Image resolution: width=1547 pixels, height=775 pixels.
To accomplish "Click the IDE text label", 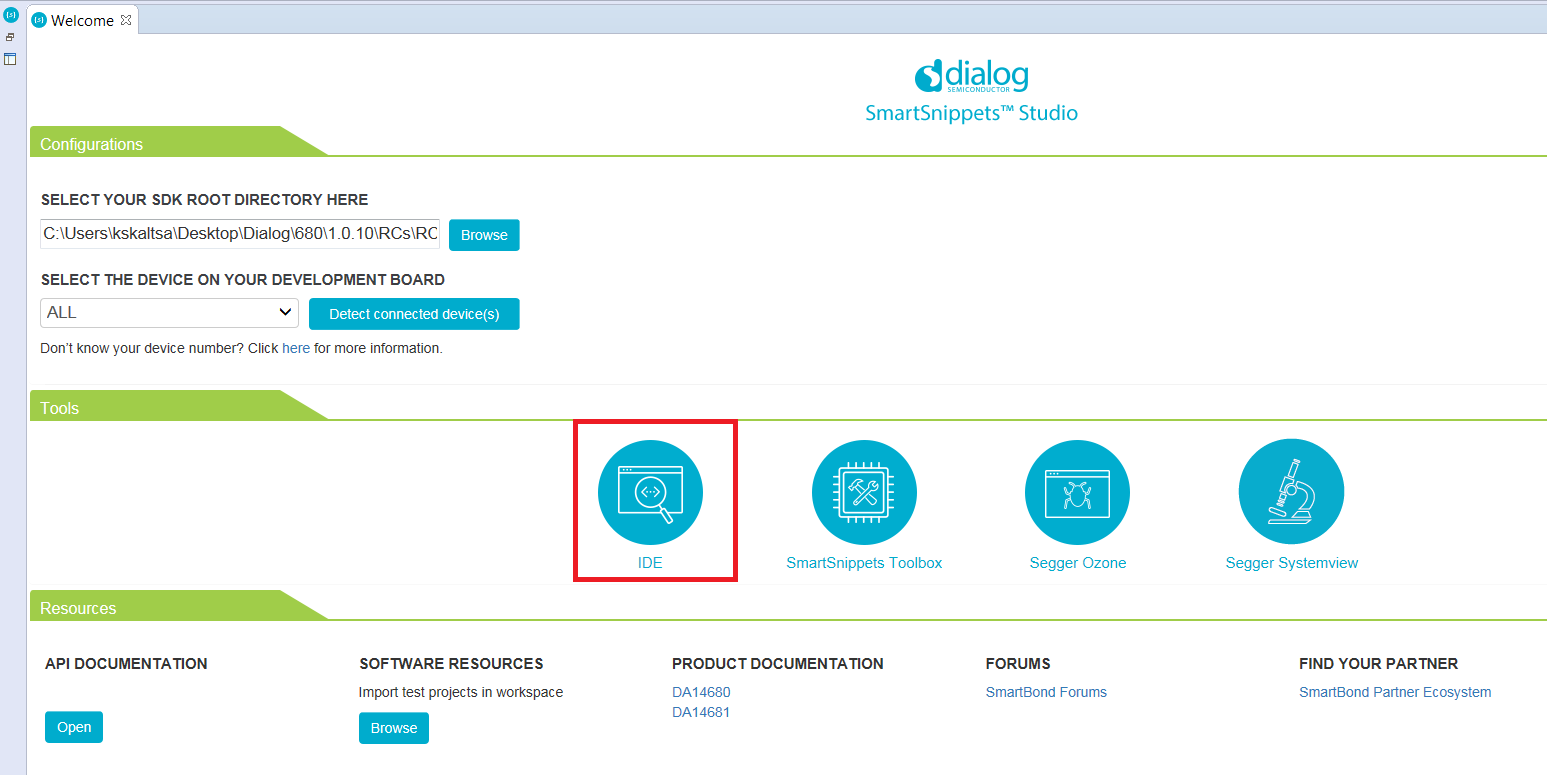I will pos(650,563).
